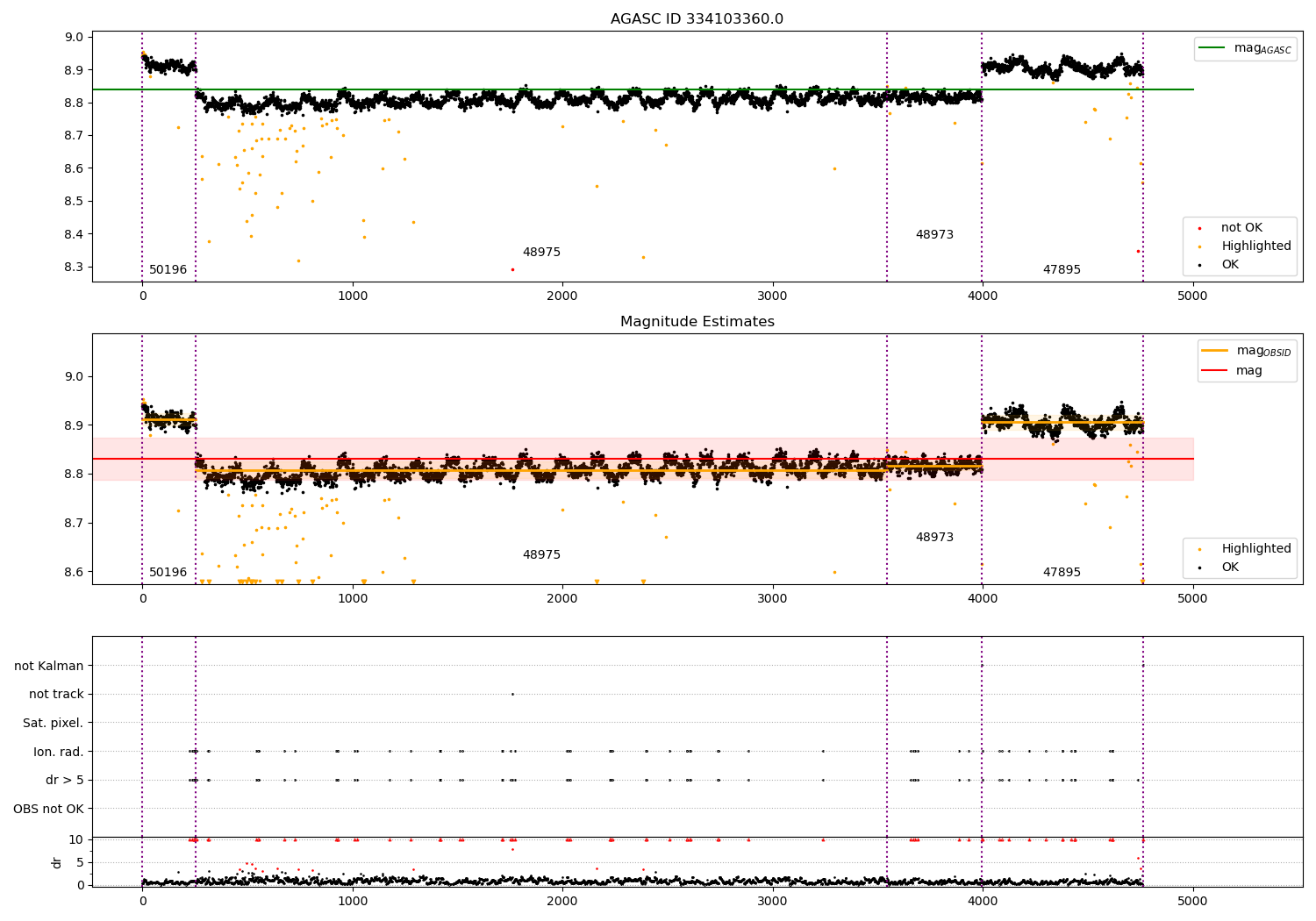Click the 'OBS not OK' axis label
This screenshot has width=1316, height=921.
coord(49,809)
